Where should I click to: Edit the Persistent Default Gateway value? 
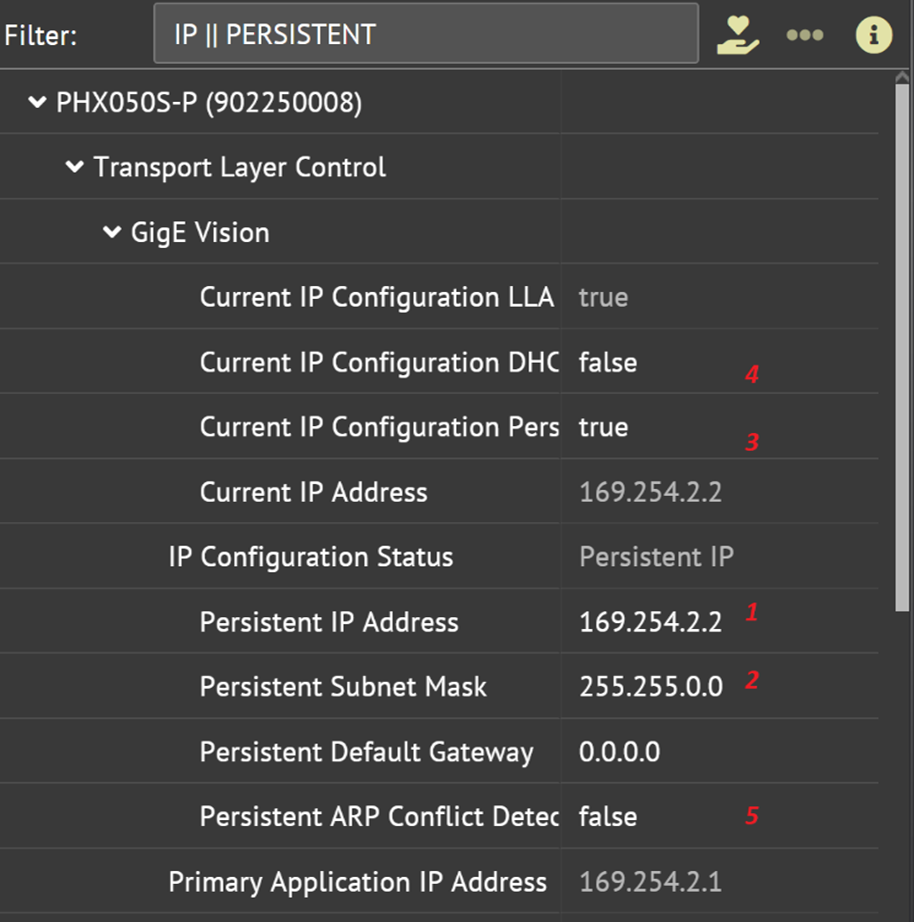coord(619,752)
